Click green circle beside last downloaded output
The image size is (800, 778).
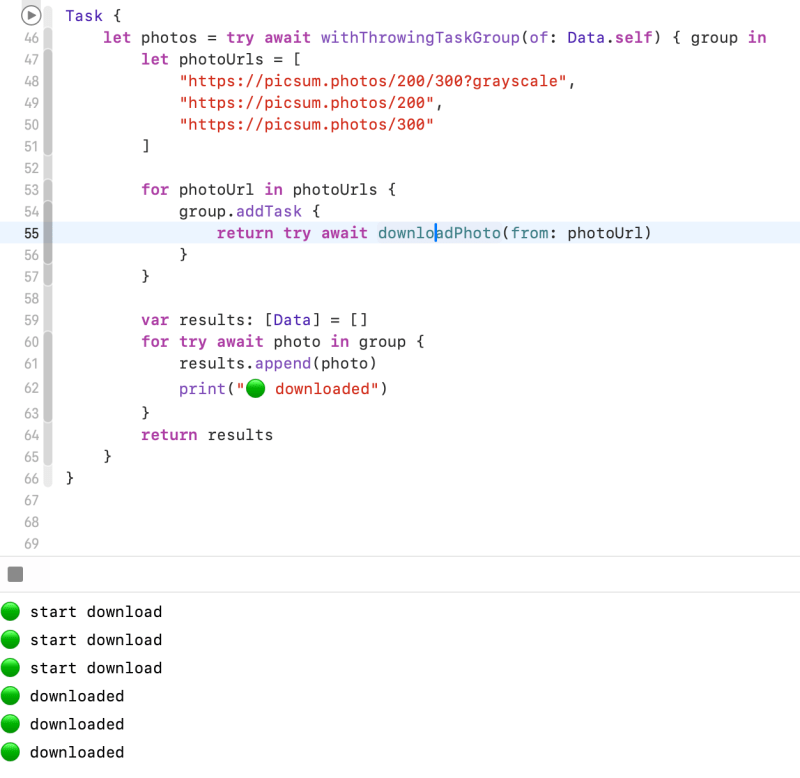[x=11, y=752]
